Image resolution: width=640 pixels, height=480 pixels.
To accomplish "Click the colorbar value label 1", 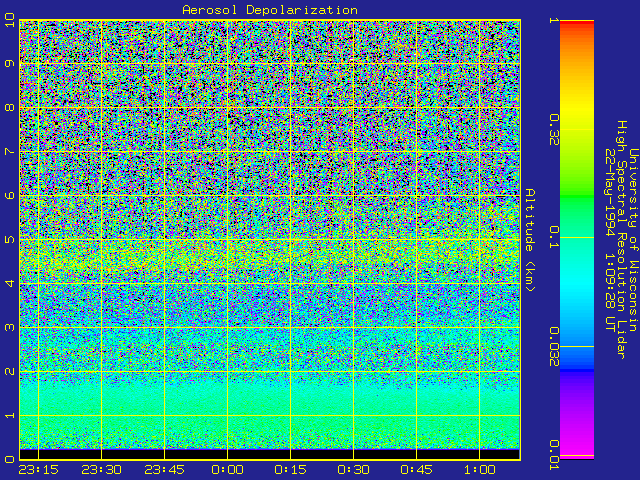I will point(553,20).
